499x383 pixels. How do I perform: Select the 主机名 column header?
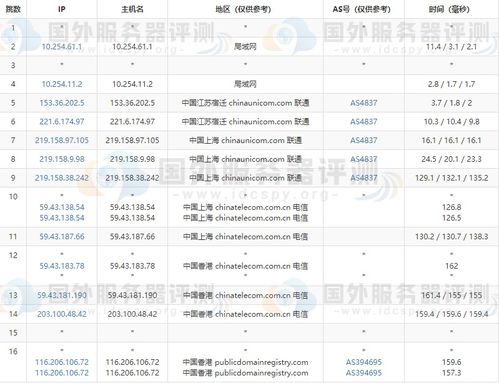(132, 9)
